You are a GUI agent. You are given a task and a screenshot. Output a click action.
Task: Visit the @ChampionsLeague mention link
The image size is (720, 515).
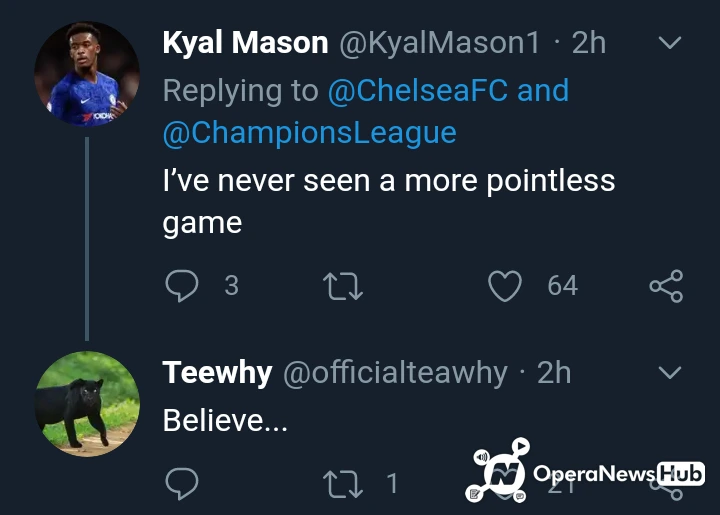[309, 132]
